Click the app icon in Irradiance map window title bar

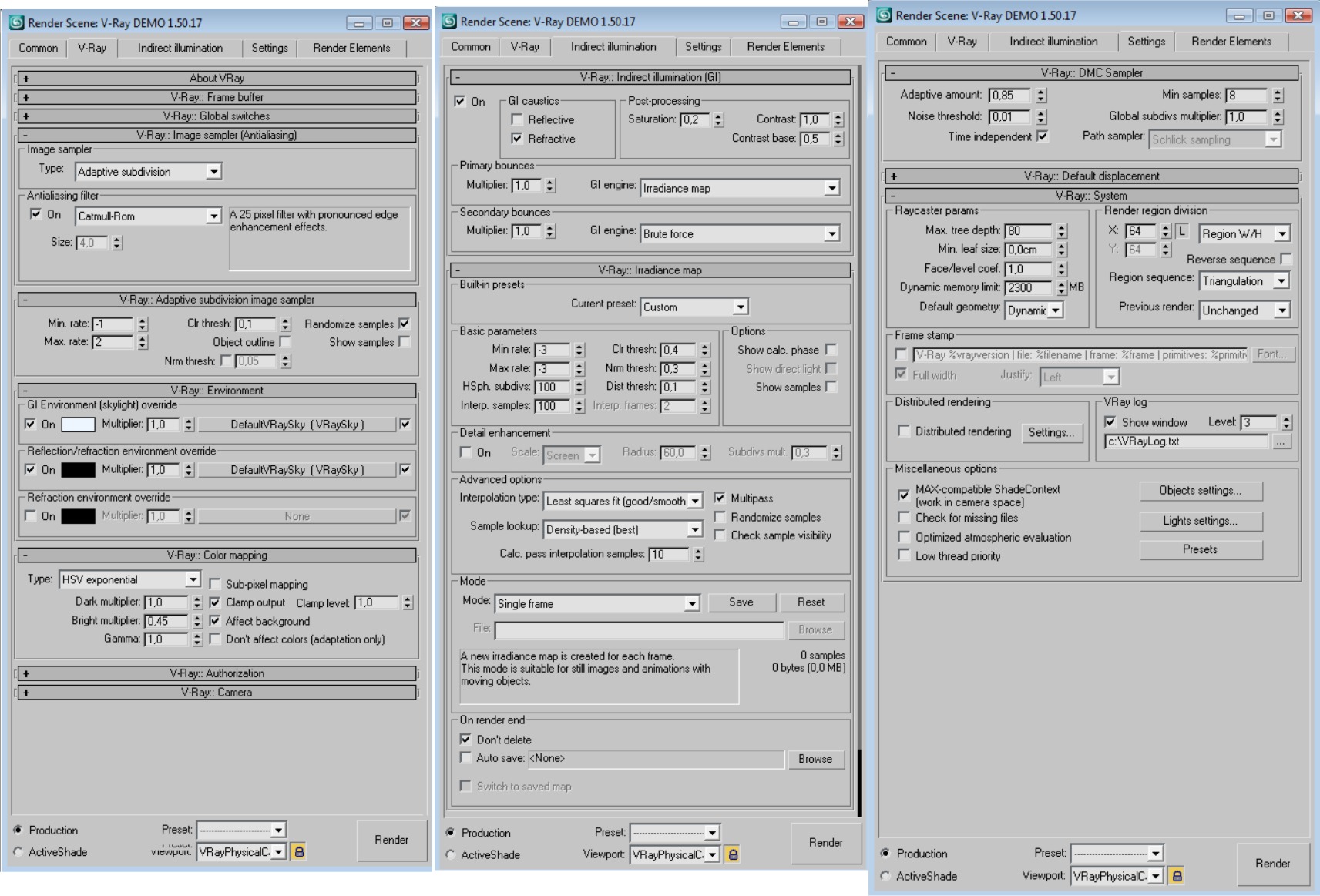click(449, 21)
